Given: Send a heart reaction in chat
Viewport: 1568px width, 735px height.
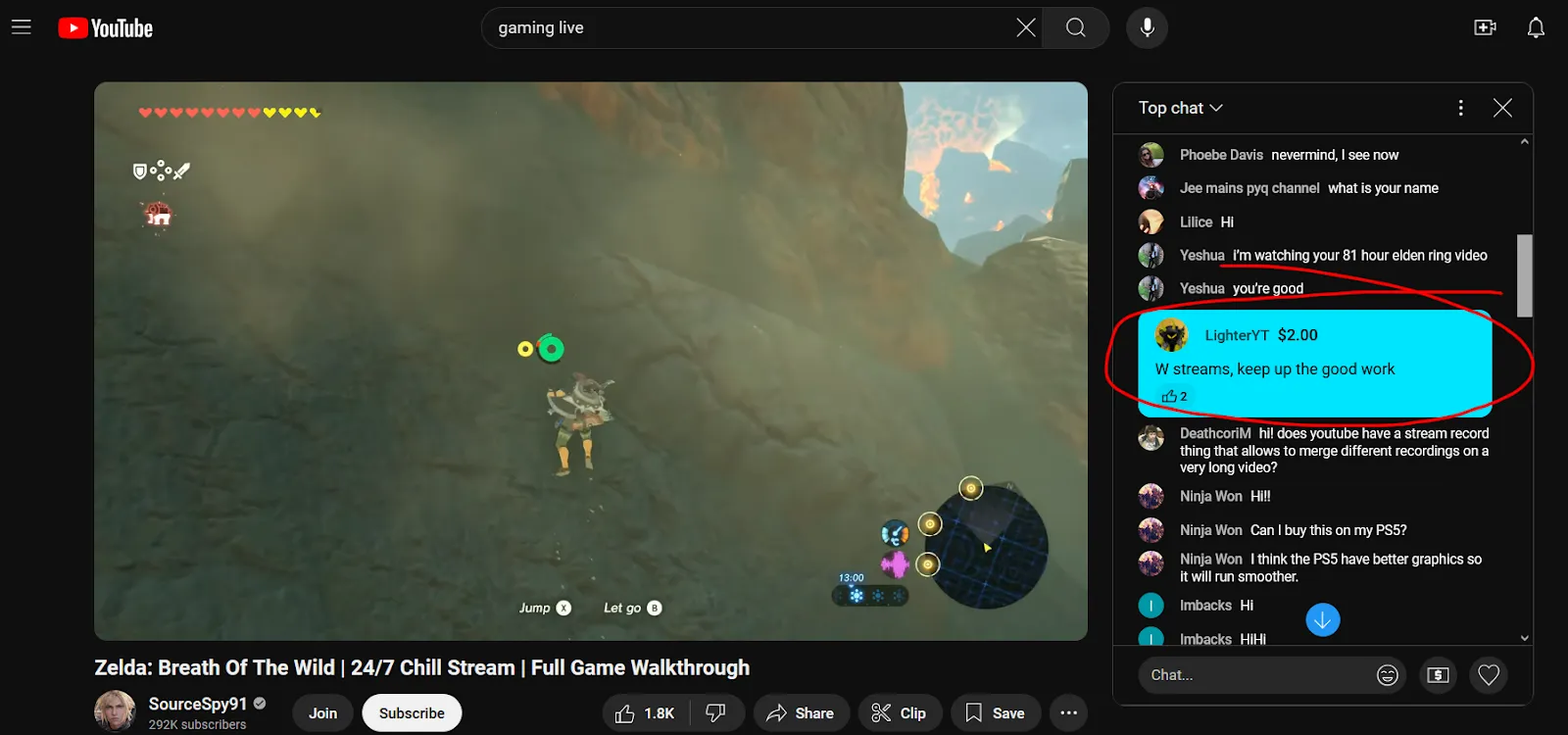Looking at the screenshot, I should (x=1488, y=674).
